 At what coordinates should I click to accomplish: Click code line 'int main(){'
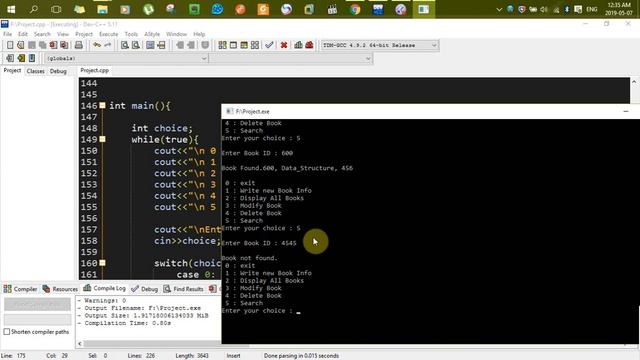(x=140, y=106)
